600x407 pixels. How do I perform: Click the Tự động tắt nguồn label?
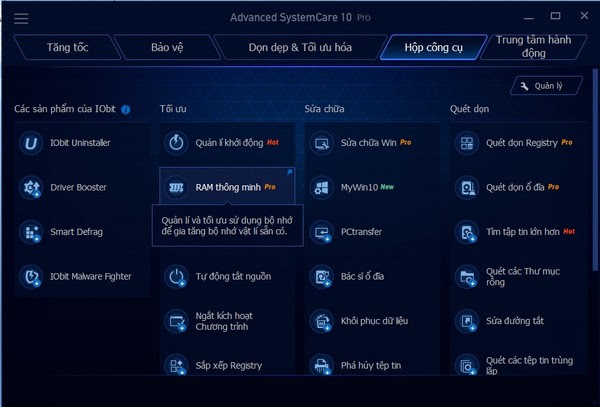[233, 276]
